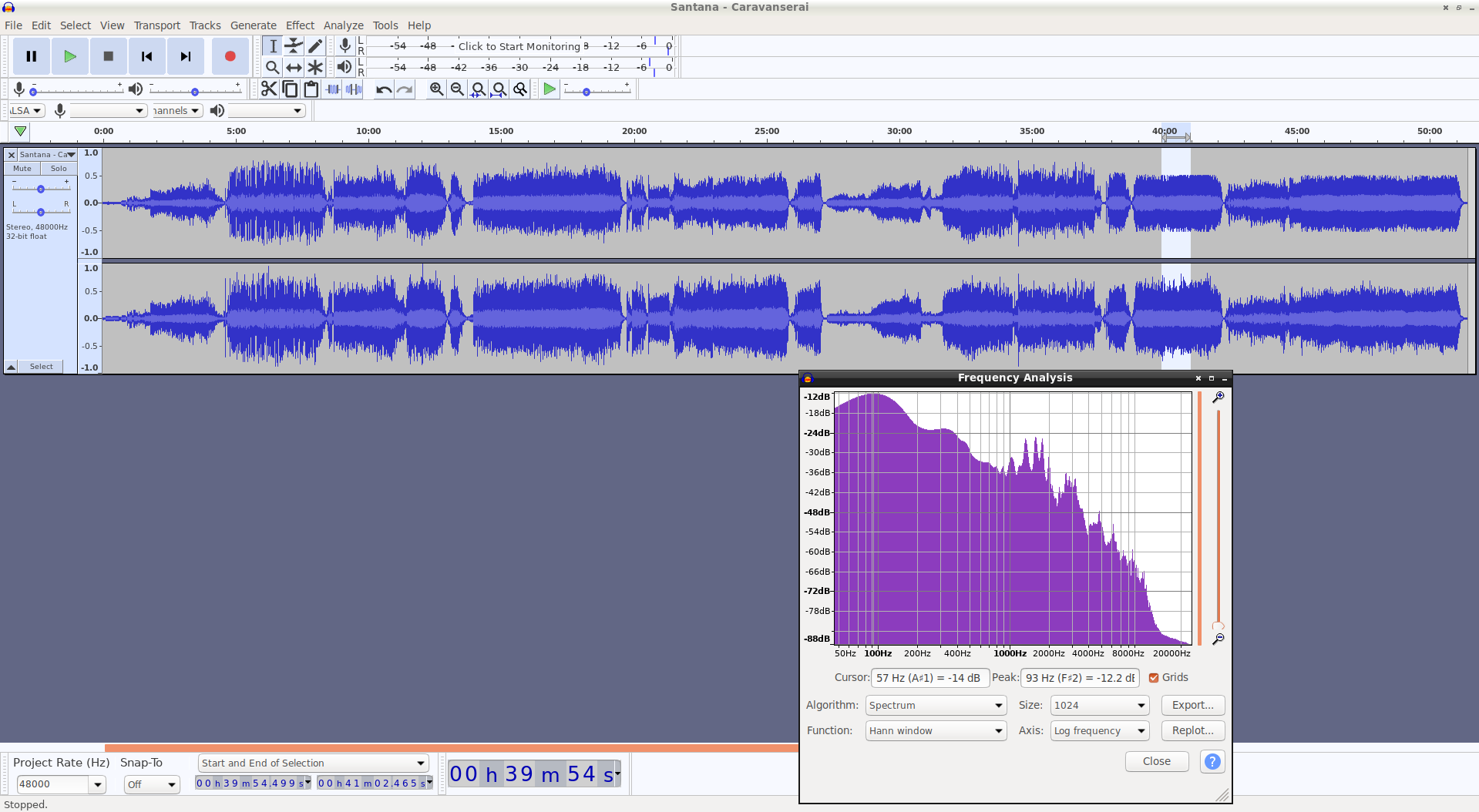Stop playback with the Stop button

click(109, 56)
